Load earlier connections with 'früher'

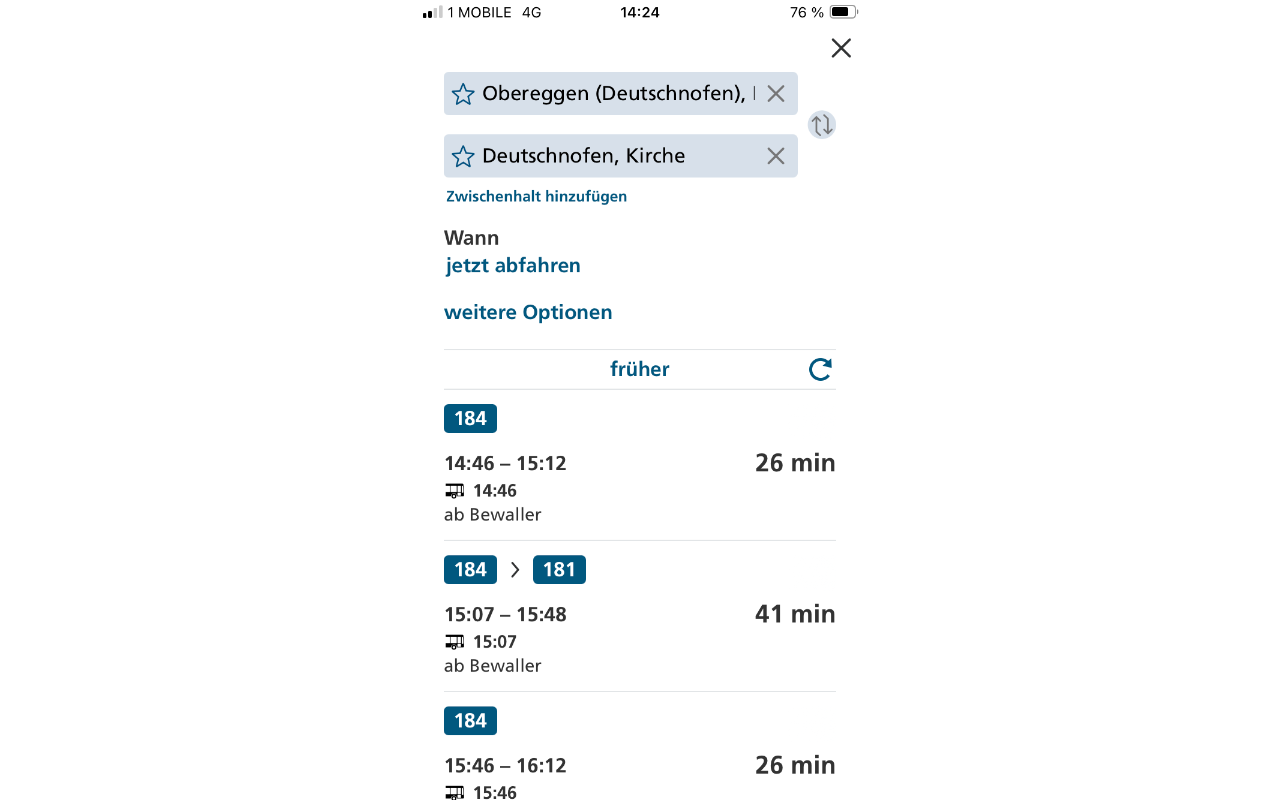pos(639,369)
